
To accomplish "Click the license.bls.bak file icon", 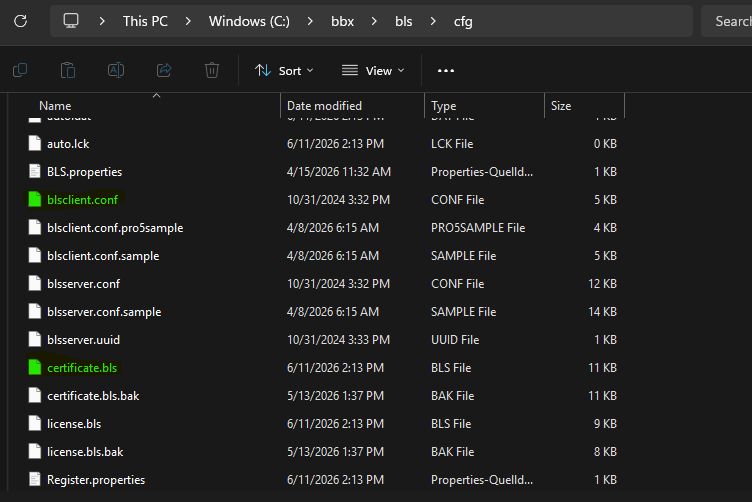I will point(35,452).
